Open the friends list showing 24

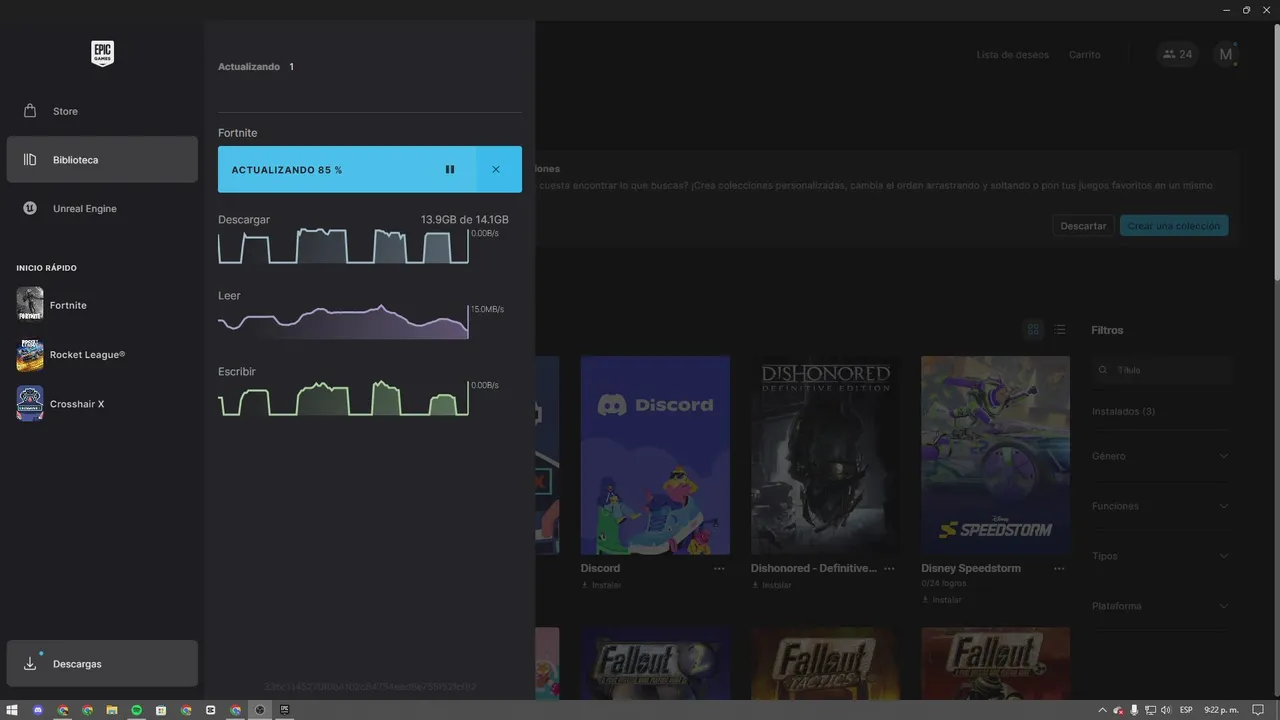(1177, 55)
